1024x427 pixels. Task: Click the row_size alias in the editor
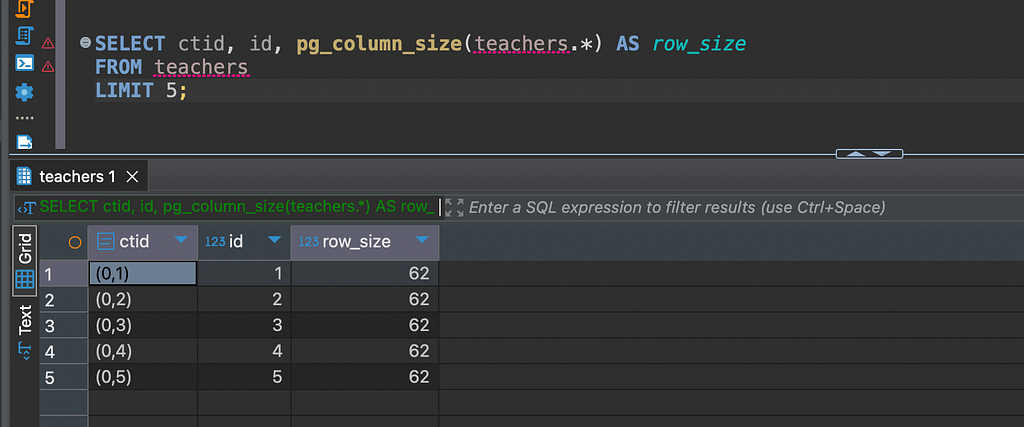(699, 44)
